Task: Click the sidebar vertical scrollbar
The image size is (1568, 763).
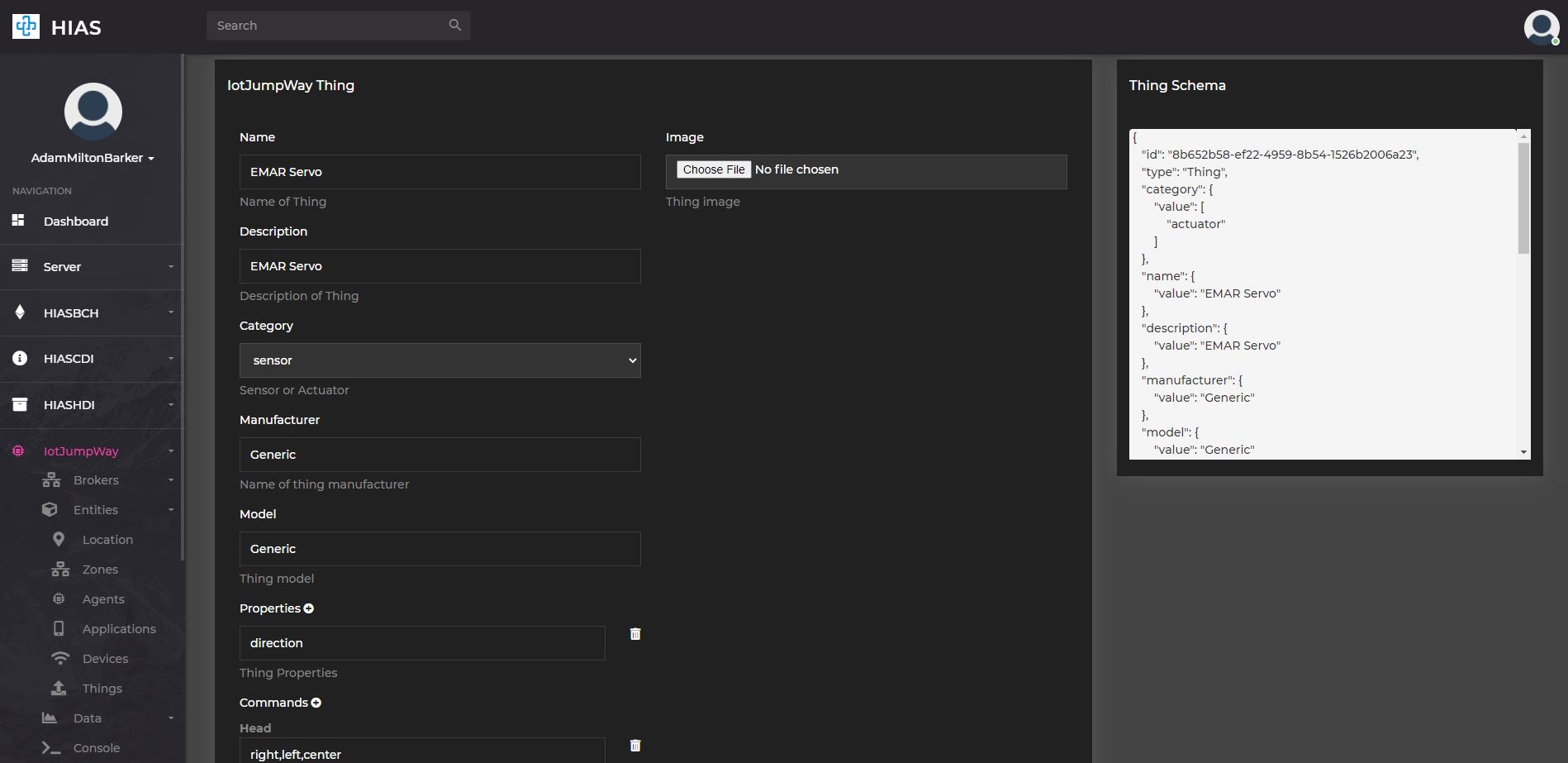Action: [x=183, y=306]
